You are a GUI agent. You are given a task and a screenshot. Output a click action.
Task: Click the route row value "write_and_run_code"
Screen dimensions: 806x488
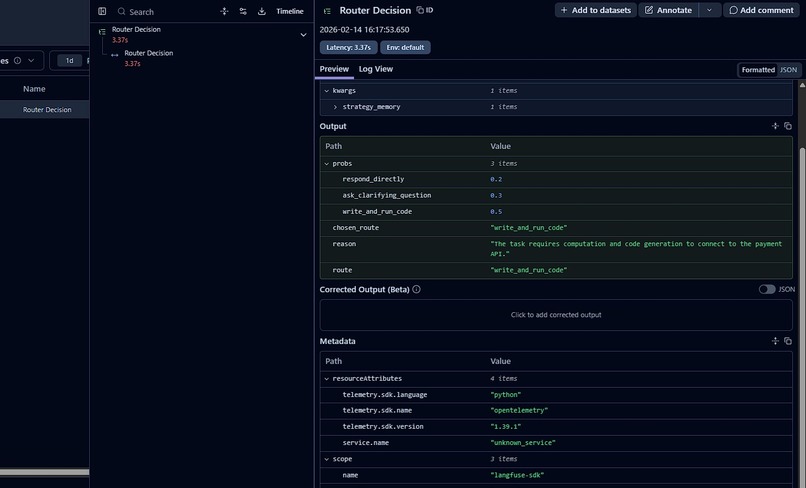[x=528, y=270]
